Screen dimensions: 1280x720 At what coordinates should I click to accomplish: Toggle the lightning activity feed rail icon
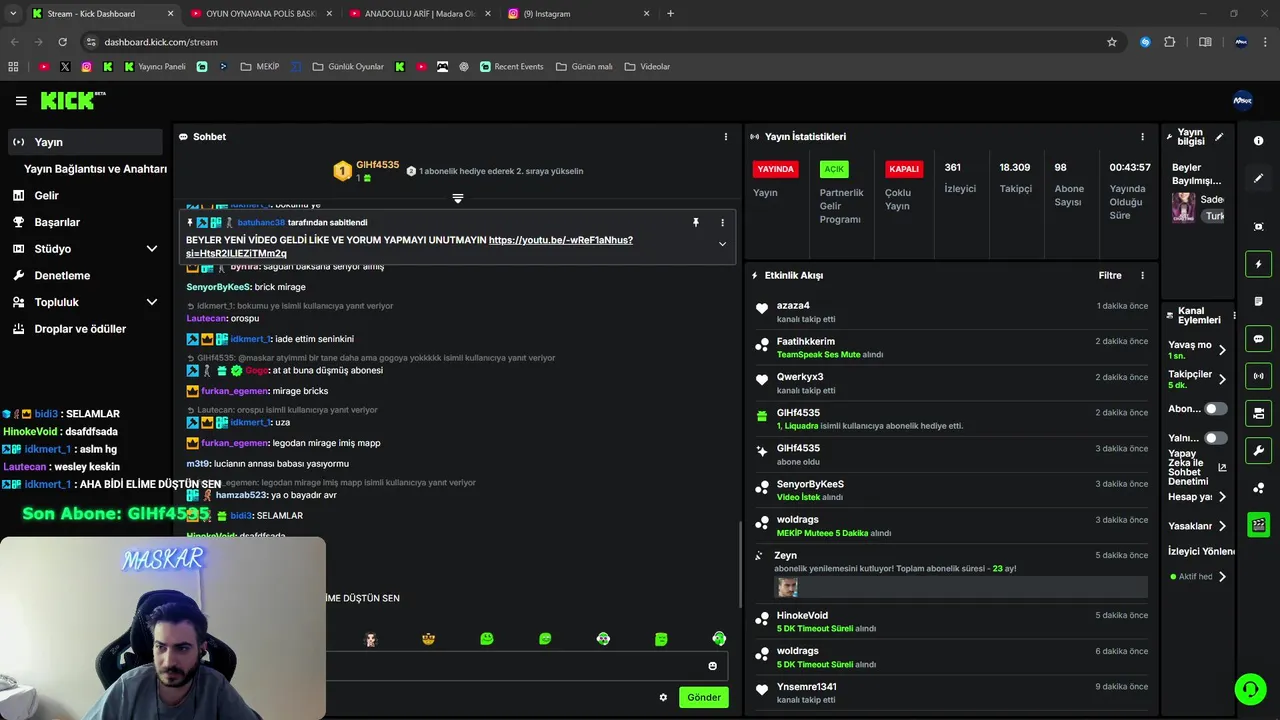[x=1259, y=264]
